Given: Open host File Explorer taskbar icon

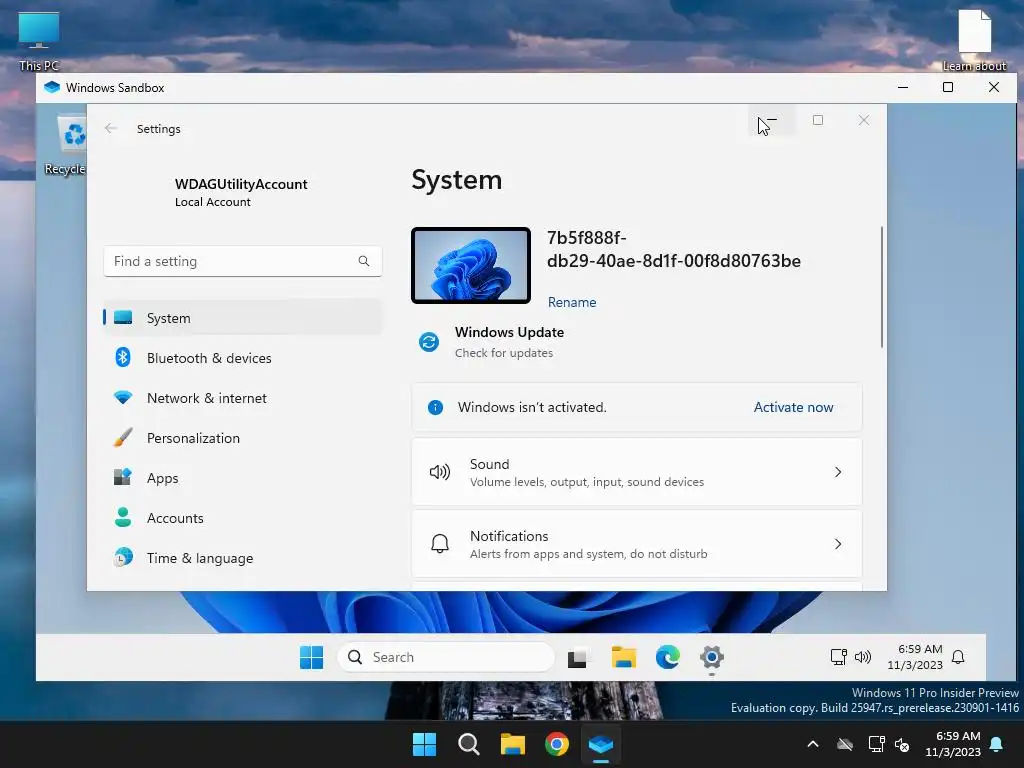Looking at the screenshot, I should coord(513,744).
